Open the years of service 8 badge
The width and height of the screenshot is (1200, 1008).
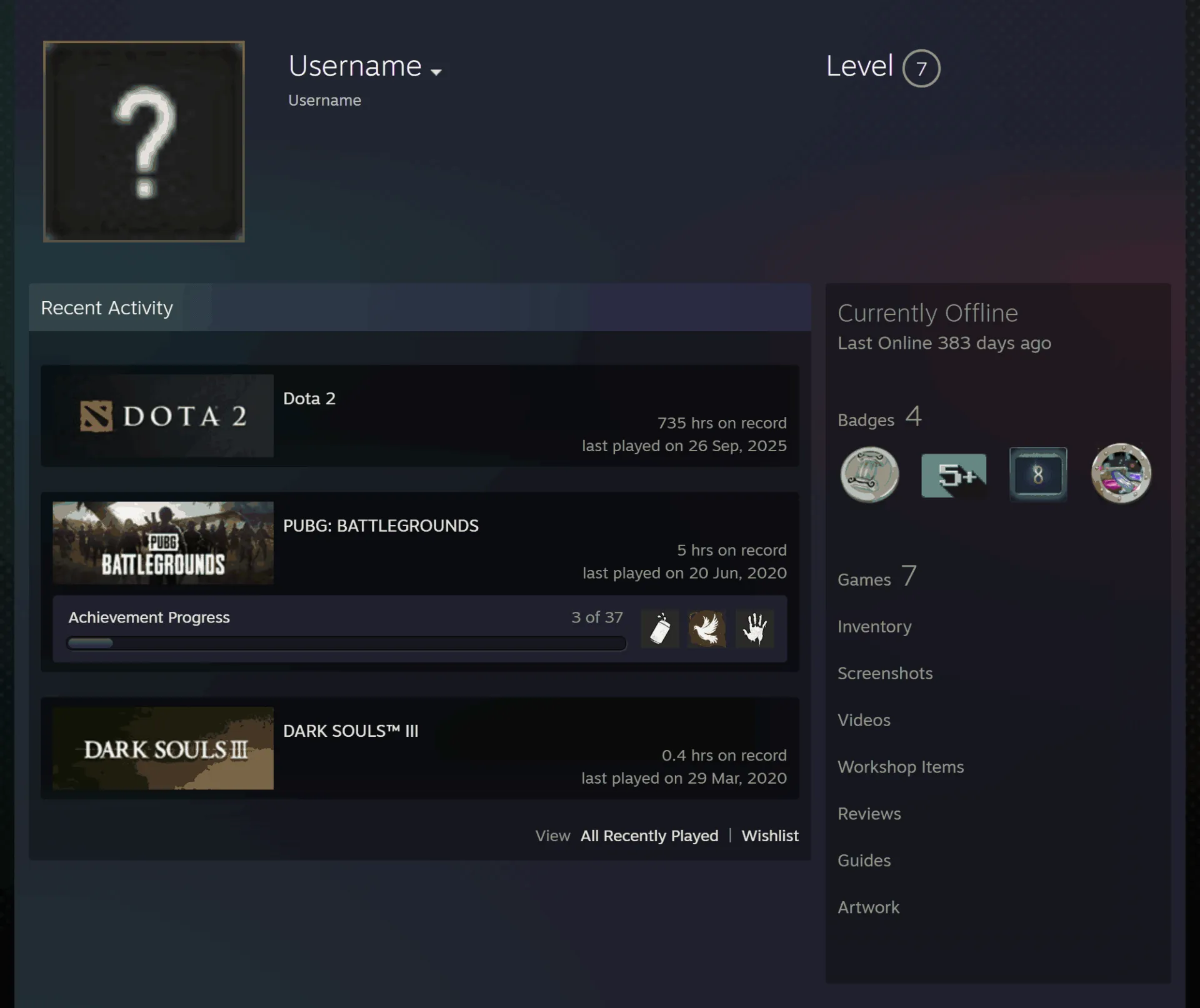[x=1038, y=475]
